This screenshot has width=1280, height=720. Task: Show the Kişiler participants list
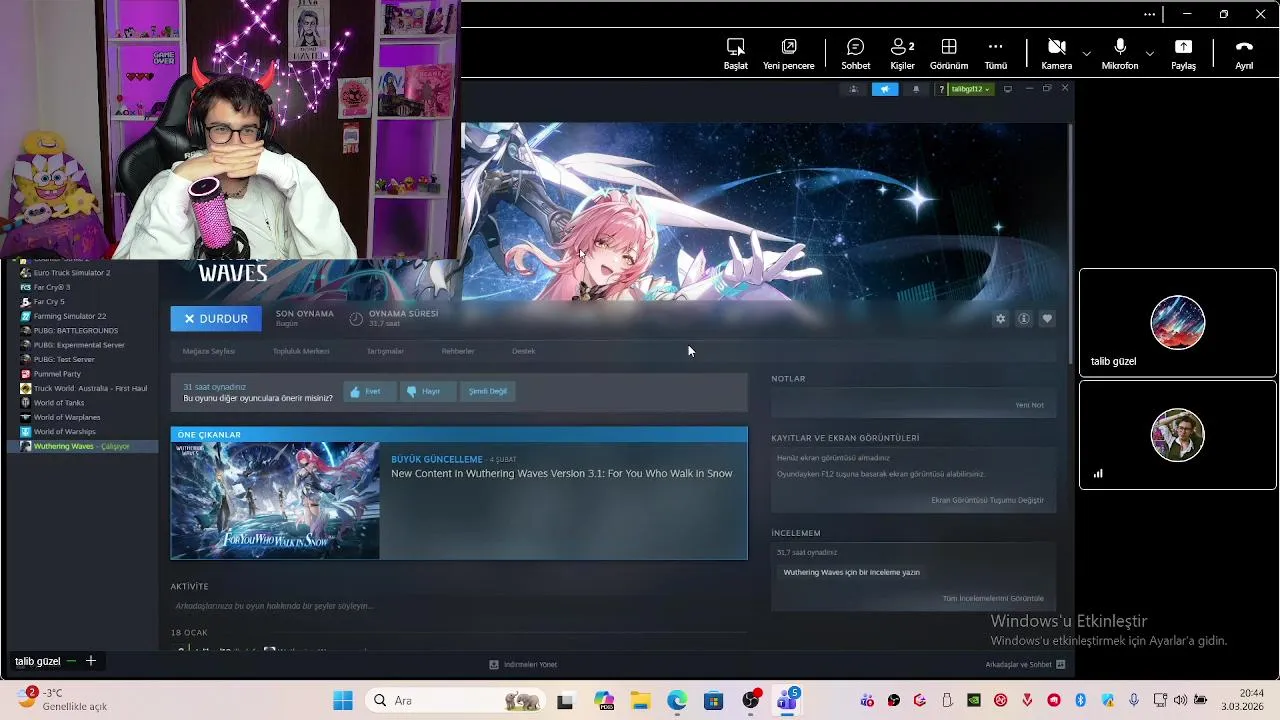point(902,54)
